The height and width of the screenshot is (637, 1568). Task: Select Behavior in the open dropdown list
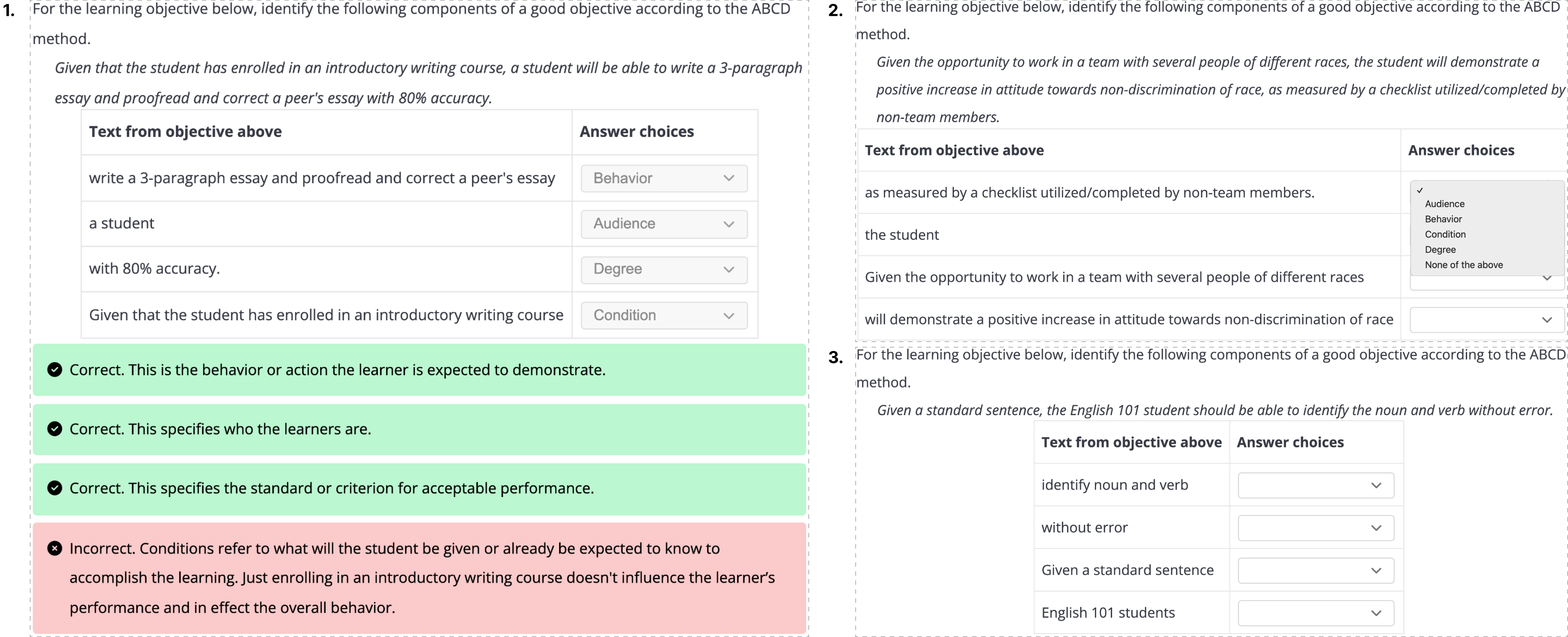[x=1443, y=219]
